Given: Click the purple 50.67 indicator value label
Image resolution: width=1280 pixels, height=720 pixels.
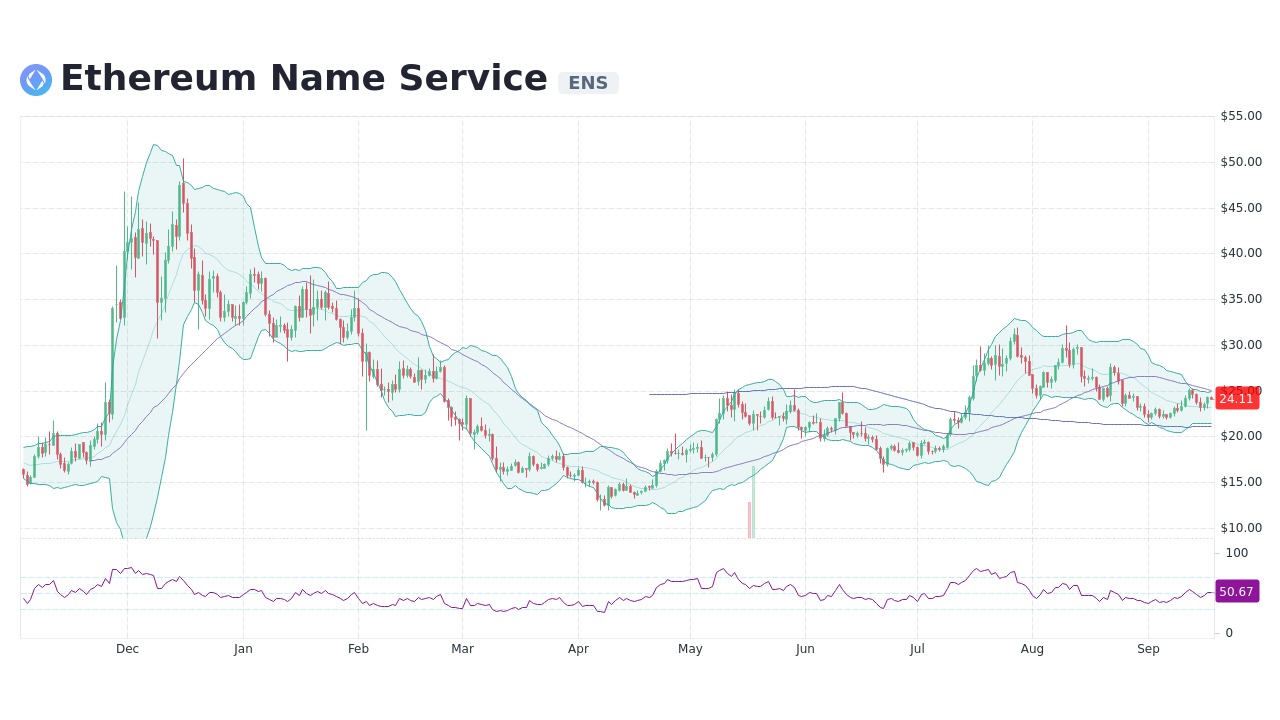Looking at the screenshot, I should (1236, 591).
